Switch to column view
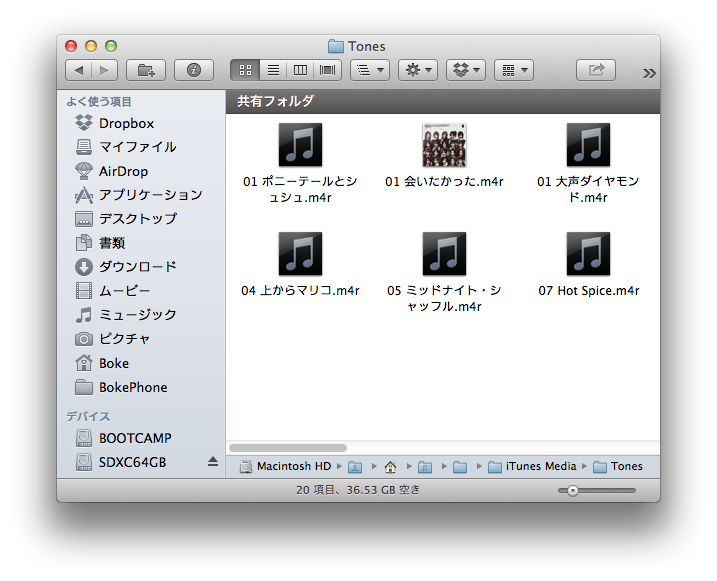Image resolution: width=717 pixels, height=581 pixels. (300, 70)
